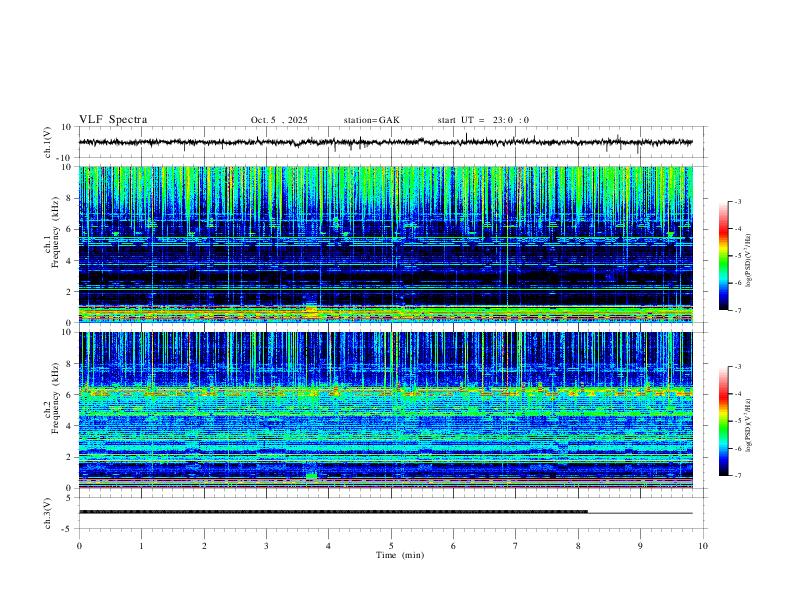Click the ch.2 PSD color bar
The image size is (792, 612).
click(723, 421)
